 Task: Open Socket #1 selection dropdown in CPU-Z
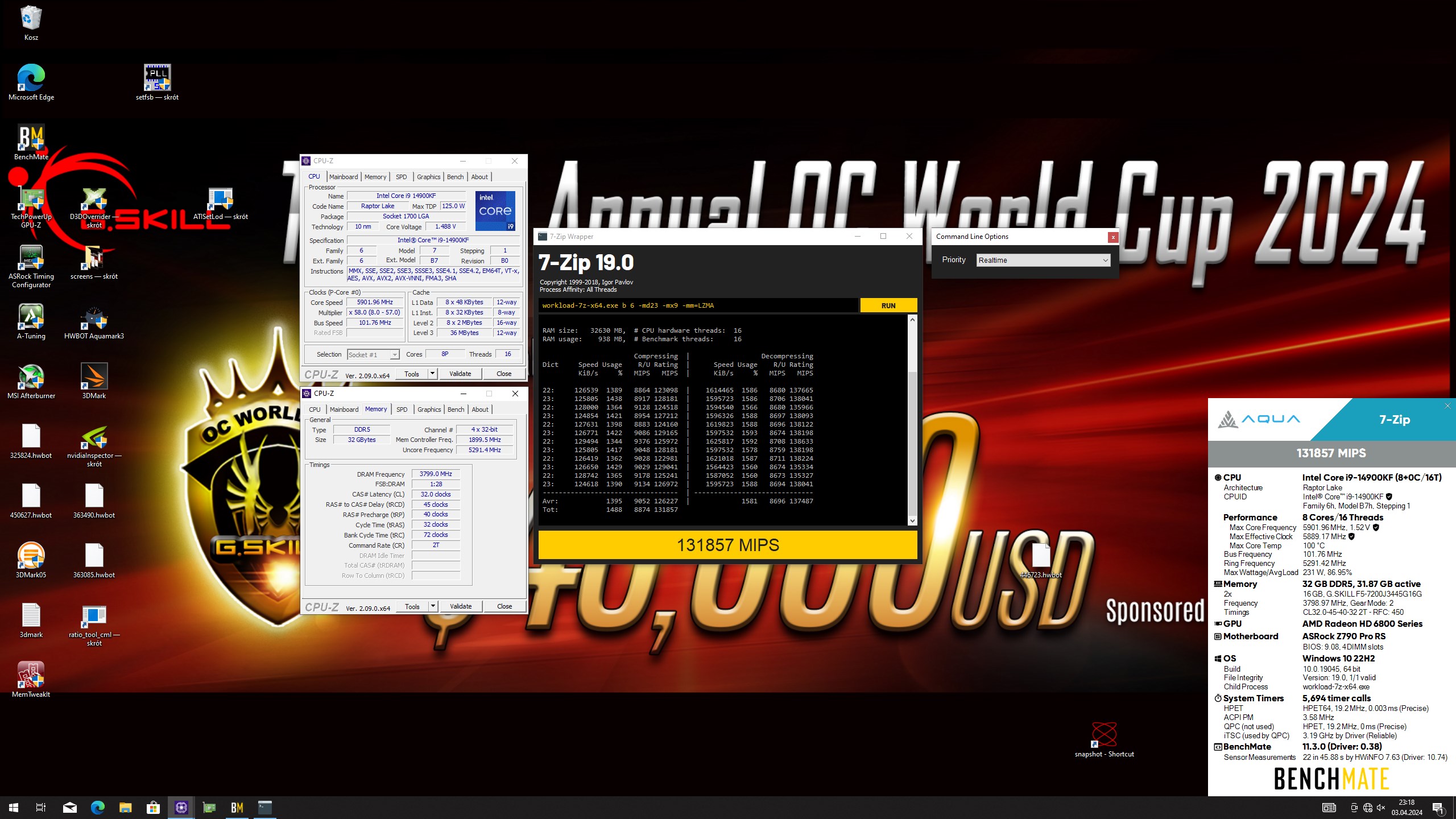coord(373,354)
